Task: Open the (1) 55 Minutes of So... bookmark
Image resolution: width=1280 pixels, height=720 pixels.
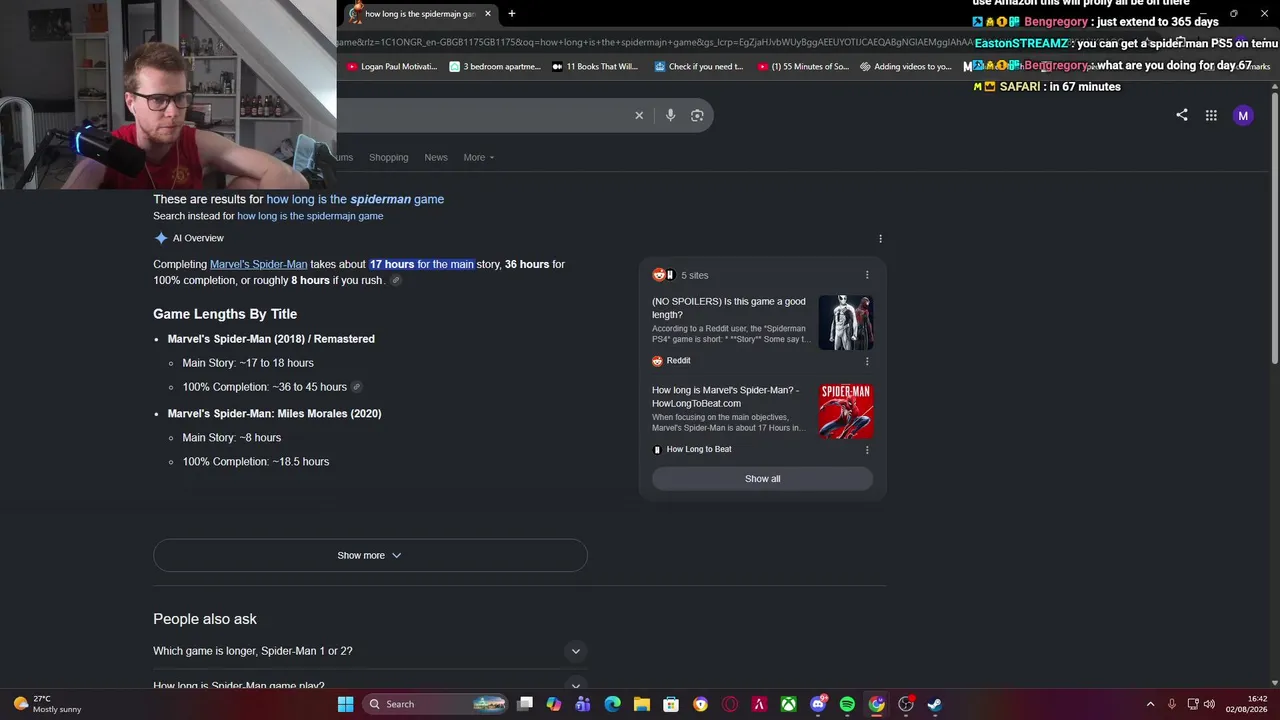Action: tap(803, 67)
